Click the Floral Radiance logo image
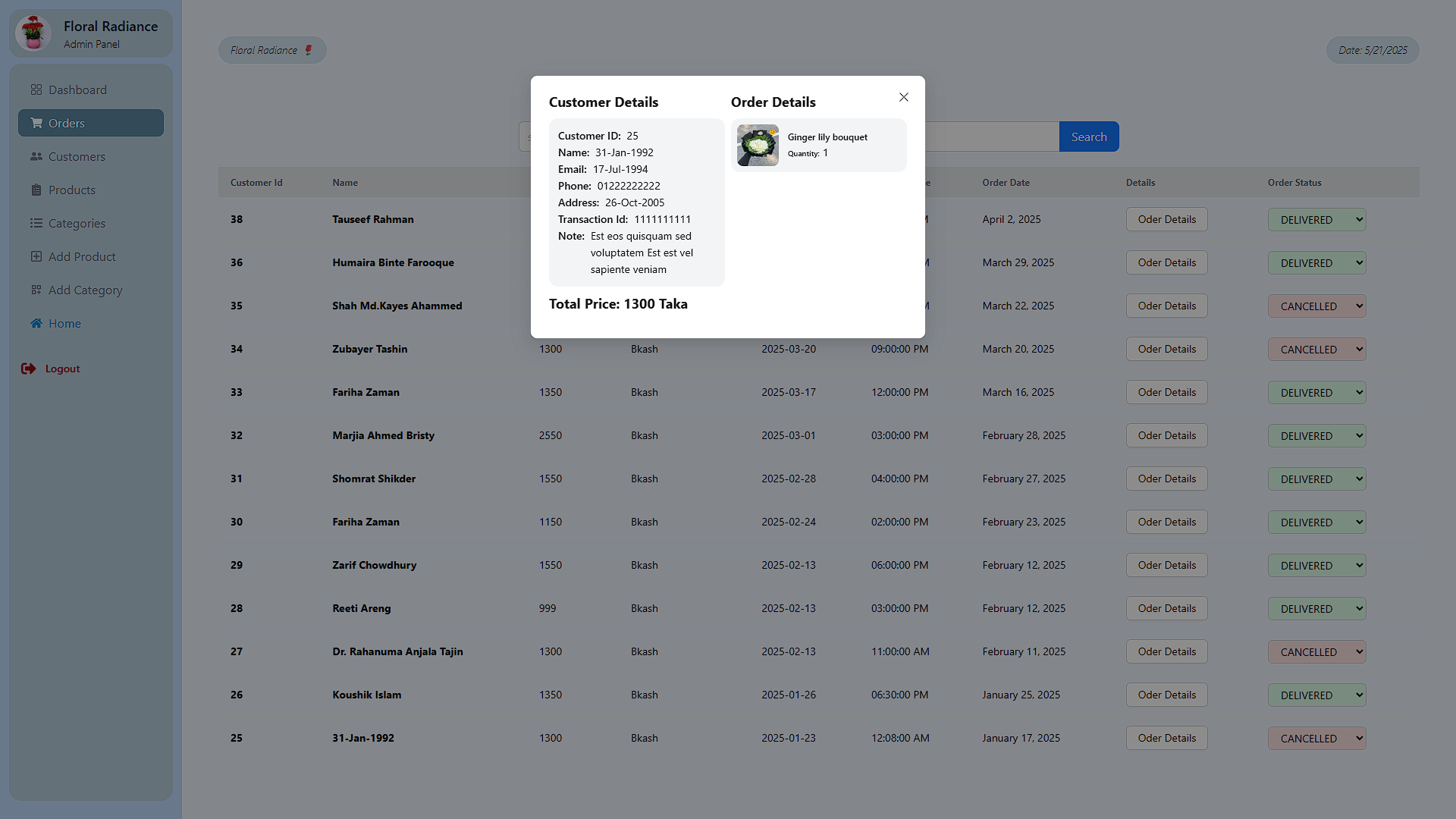1456x819 pixels. coord(33,33)
